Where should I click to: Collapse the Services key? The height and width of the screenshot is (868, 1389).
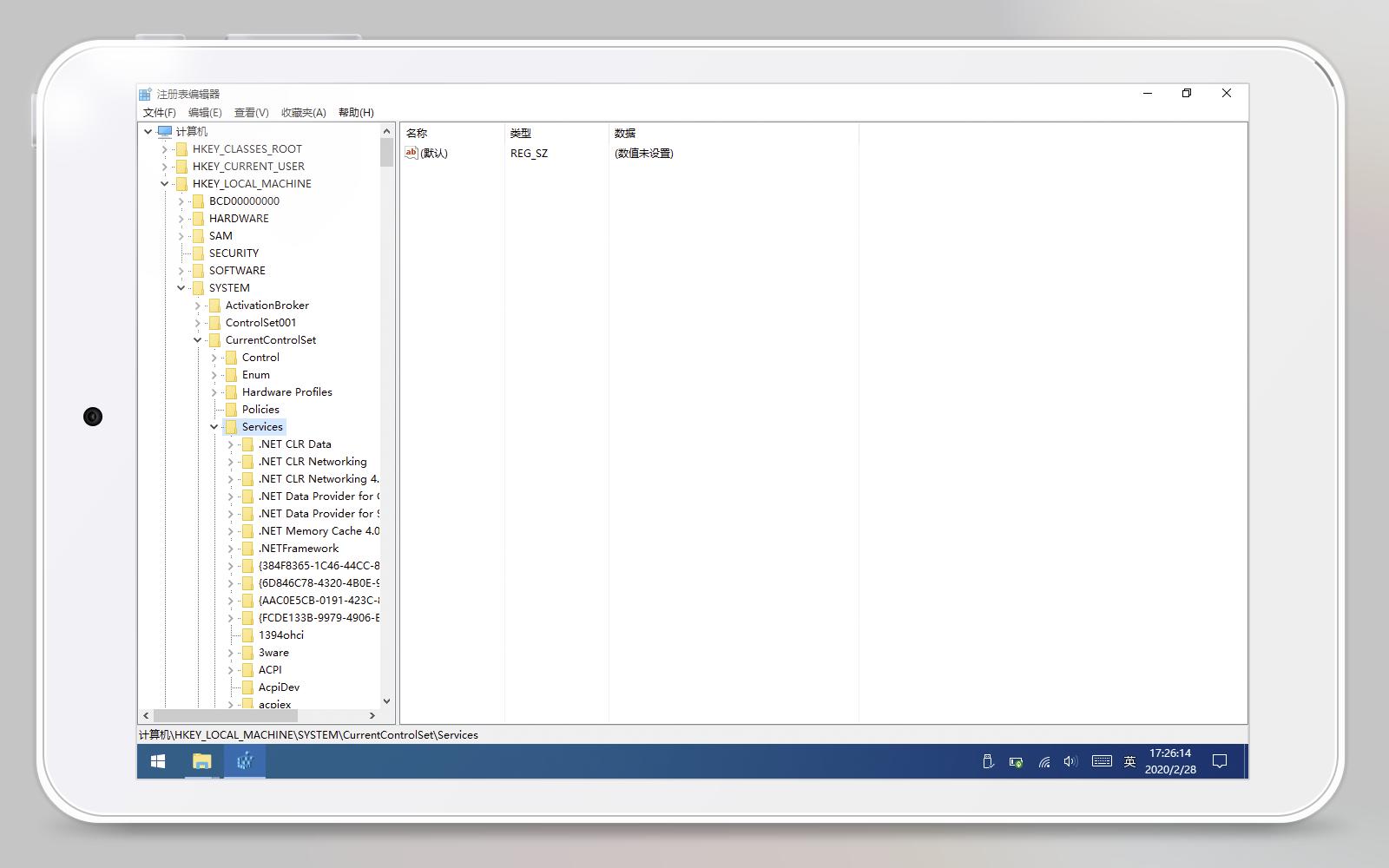tap(214, 426)
